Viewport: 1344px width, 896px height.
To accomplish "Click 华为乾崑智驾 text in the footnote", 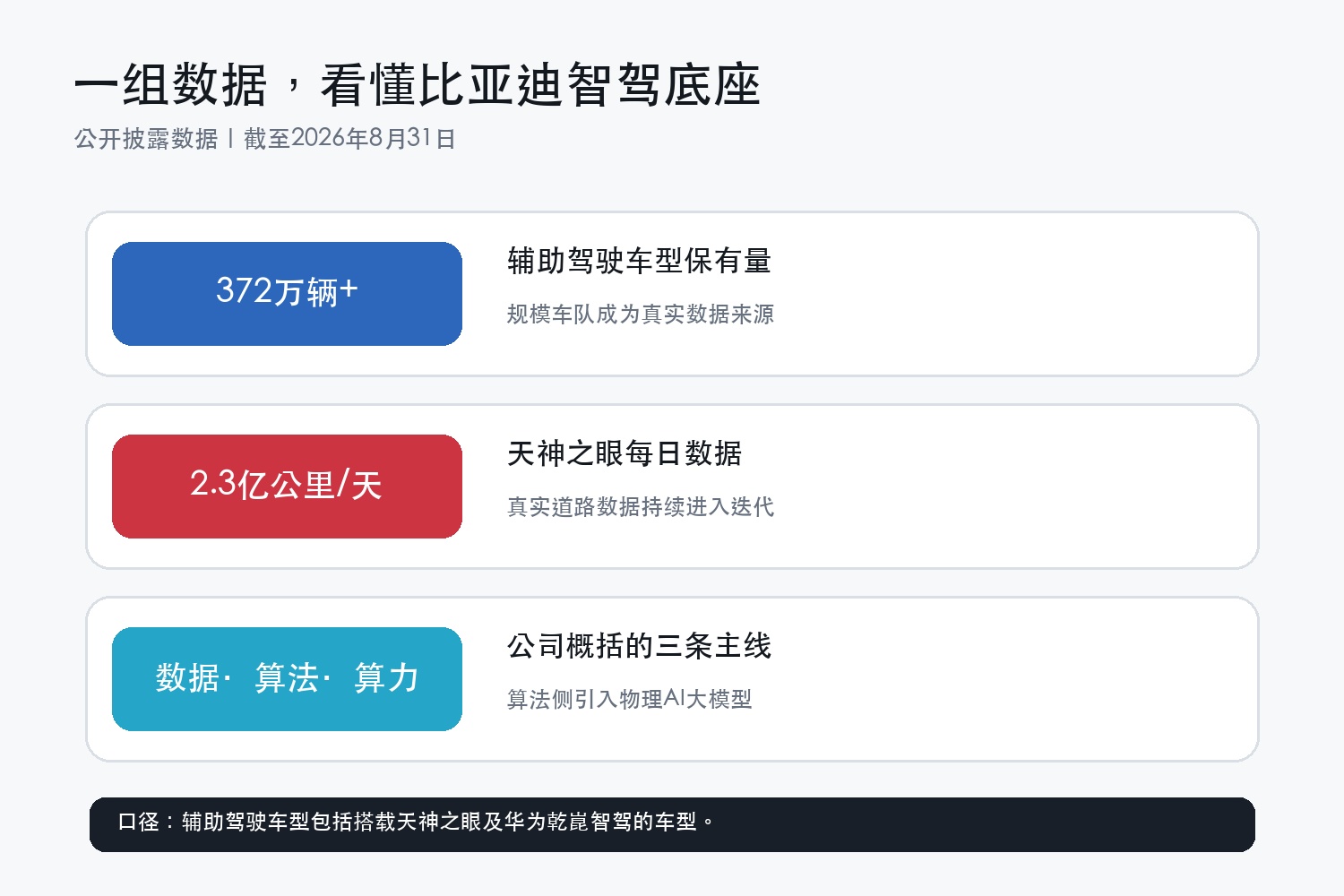I will coord(568,822).
